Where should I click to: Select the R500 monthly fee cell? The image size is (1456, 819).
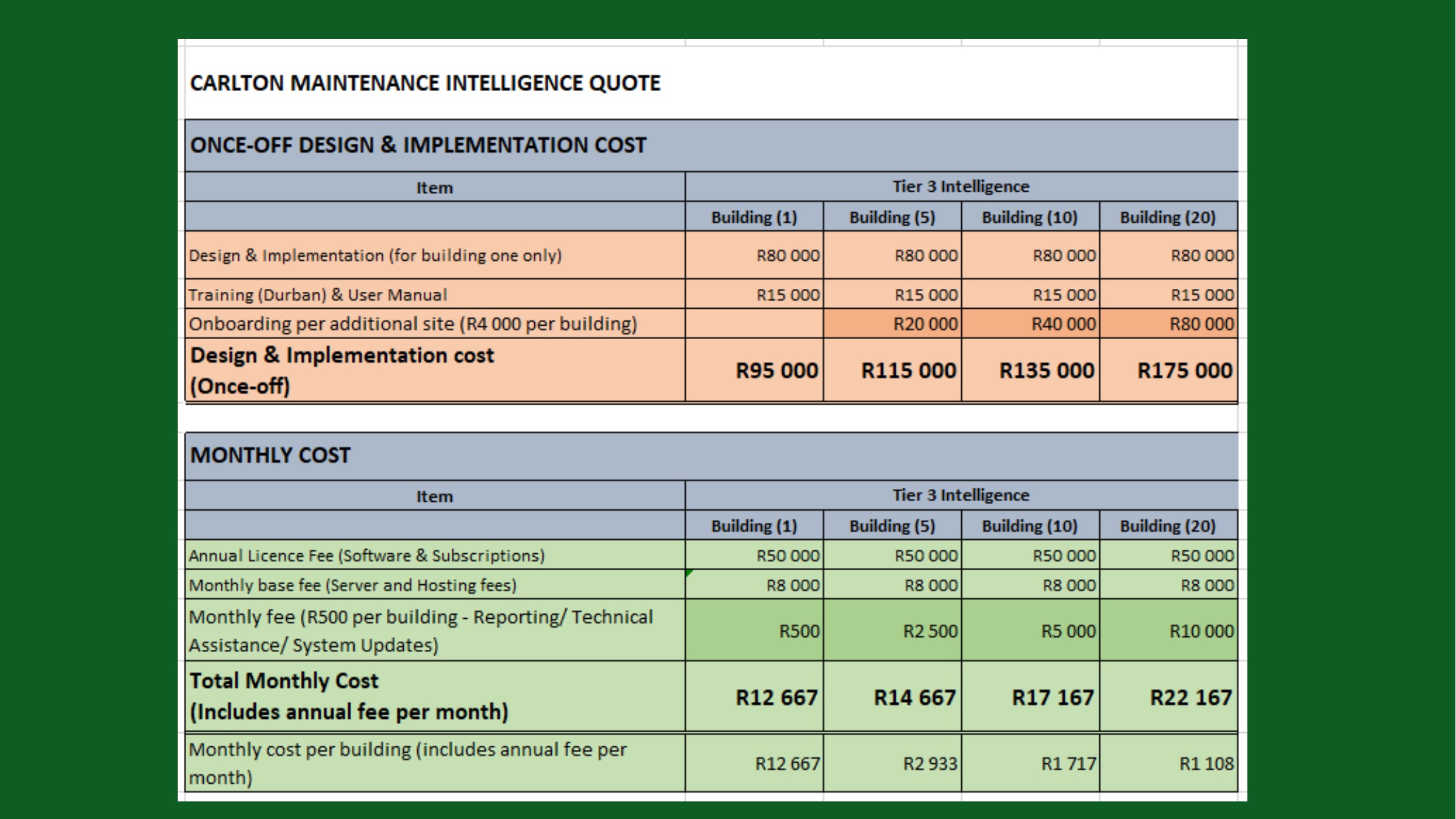tap(754, 631)
